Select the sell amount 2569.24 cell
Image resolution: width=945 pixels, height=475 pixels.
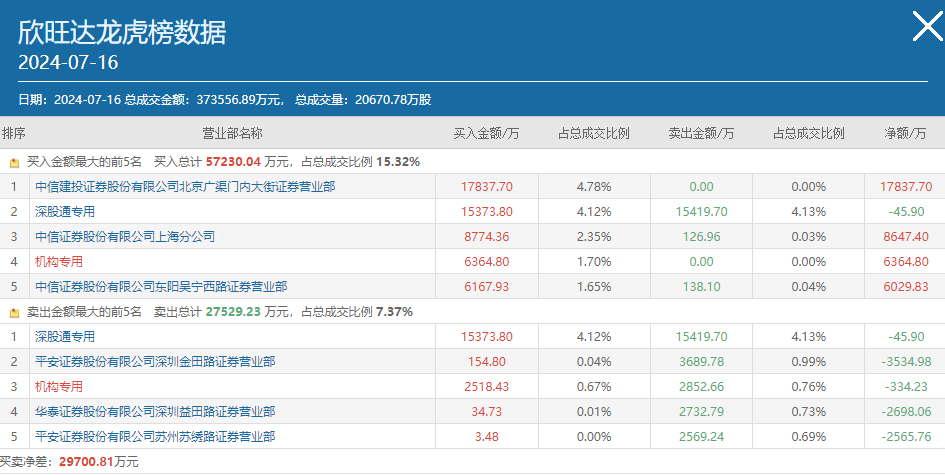pos(702,437)
